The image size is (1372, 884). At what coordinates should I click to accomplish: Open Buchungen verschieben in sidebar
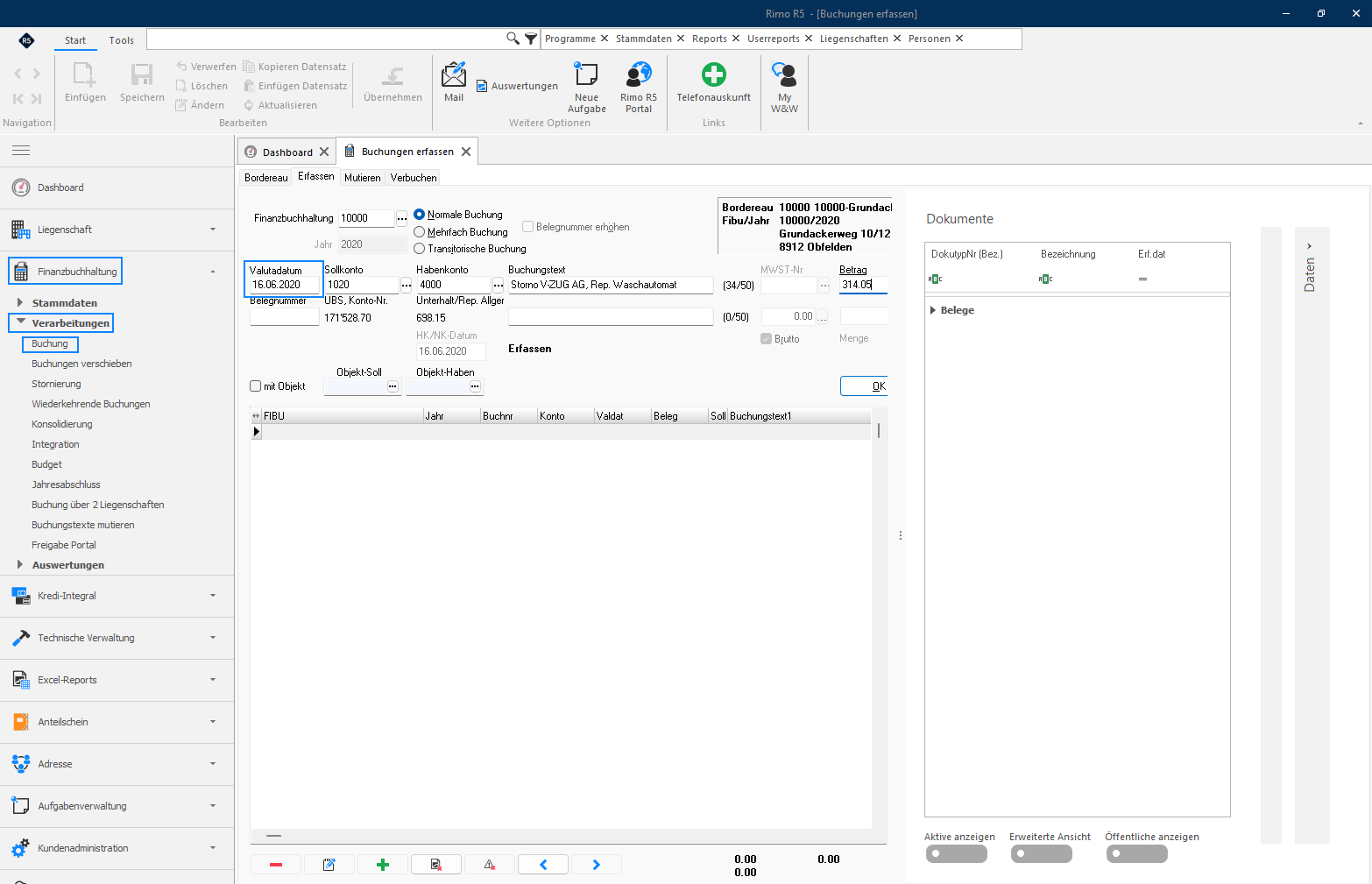[x=82, y=364]
